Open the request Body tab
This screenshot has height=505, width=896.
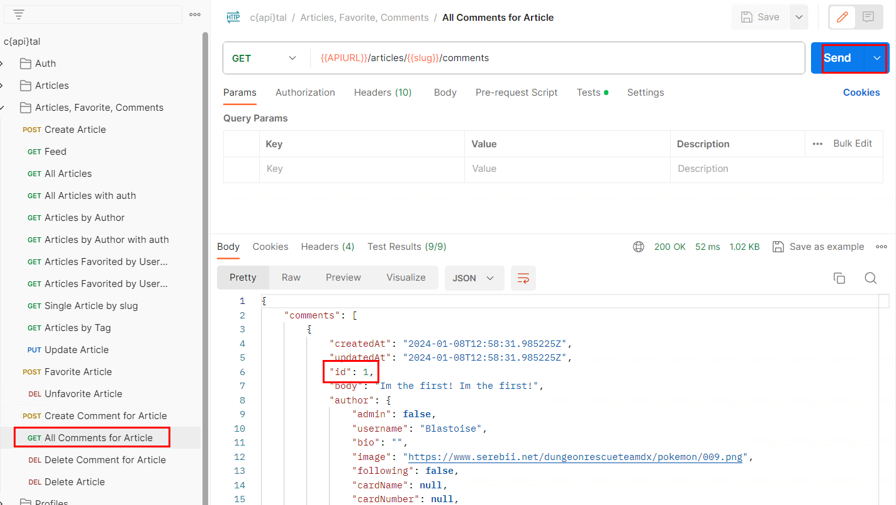pos(445,93)
